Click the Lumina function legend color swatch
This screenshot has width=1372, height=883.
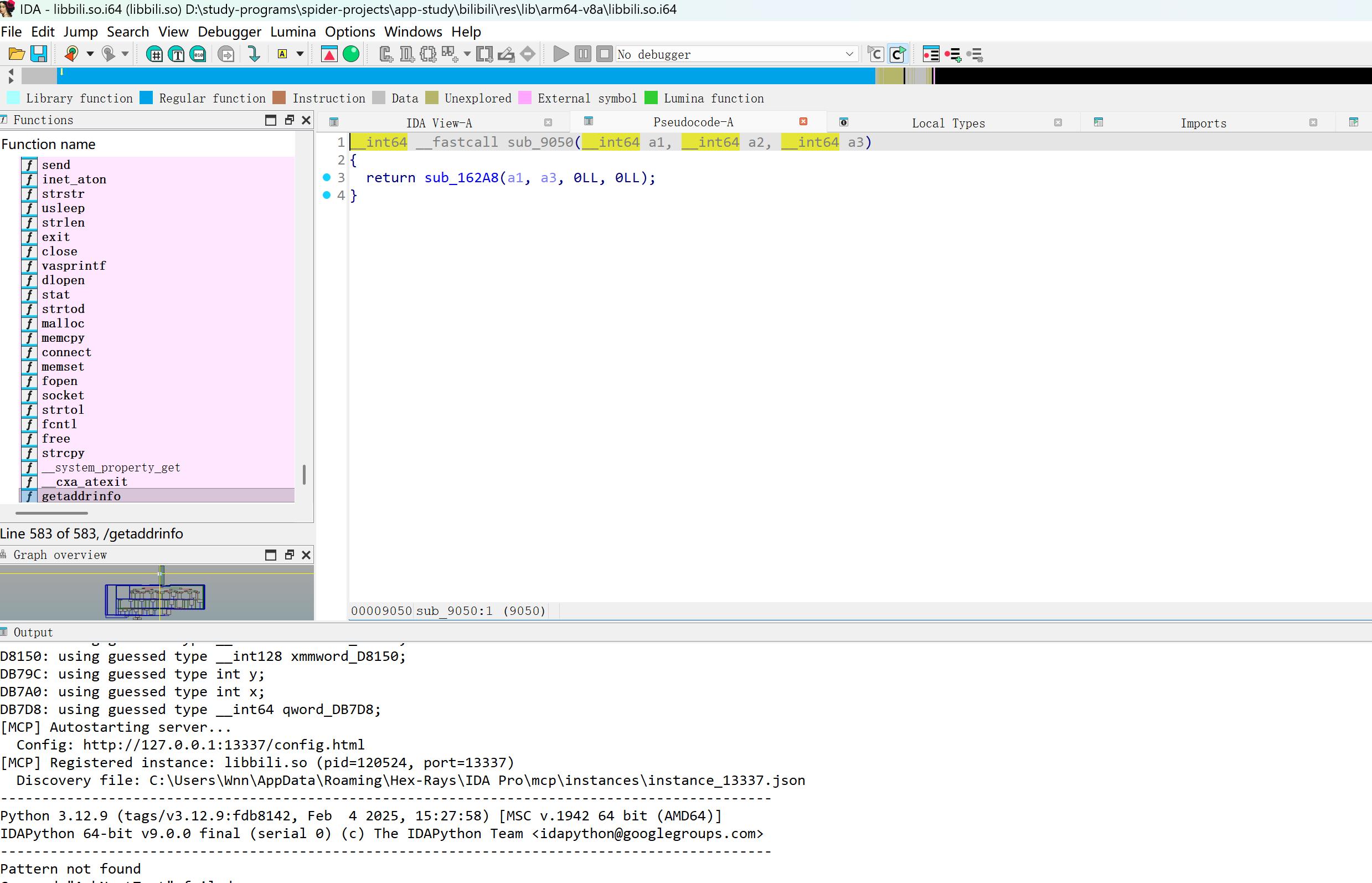[651, 98]
